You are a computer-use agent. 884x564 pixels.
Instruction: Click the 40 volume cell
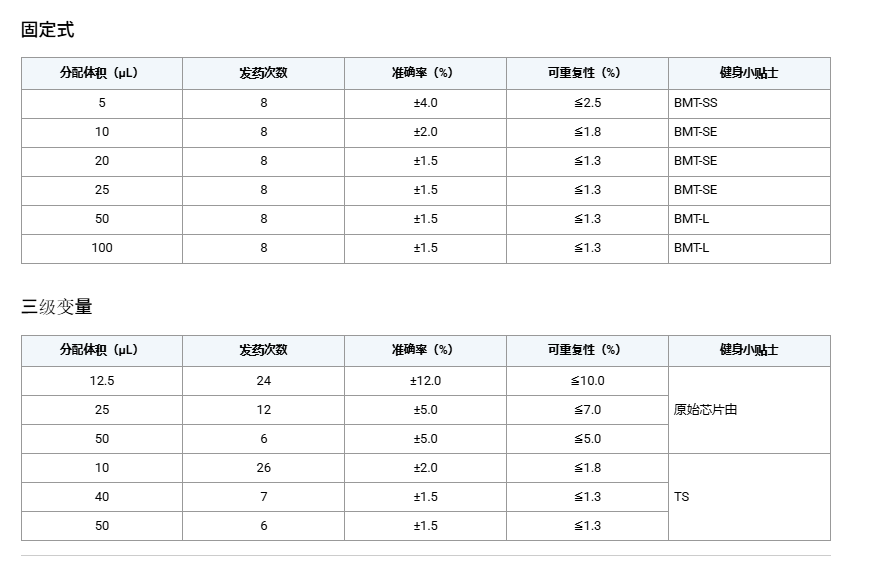102,497
